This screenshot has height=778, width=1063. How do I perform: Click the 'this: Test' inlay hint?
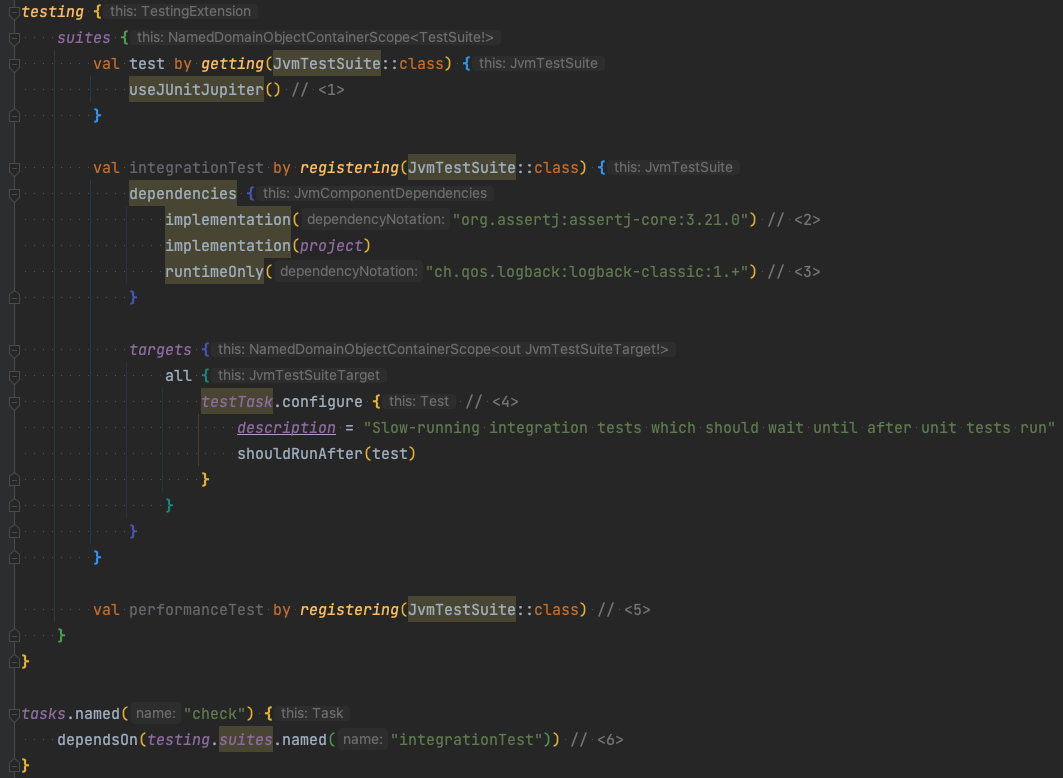(x=420, y=401)
